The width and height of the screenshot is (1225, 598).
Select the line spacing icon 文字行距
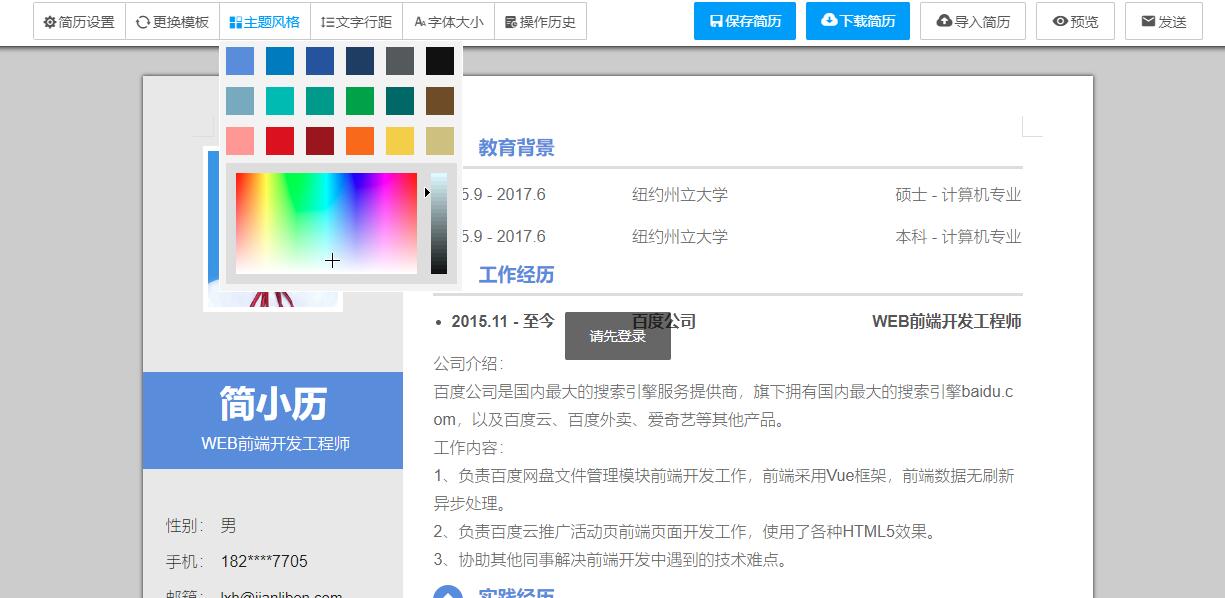tap(356, 20)
